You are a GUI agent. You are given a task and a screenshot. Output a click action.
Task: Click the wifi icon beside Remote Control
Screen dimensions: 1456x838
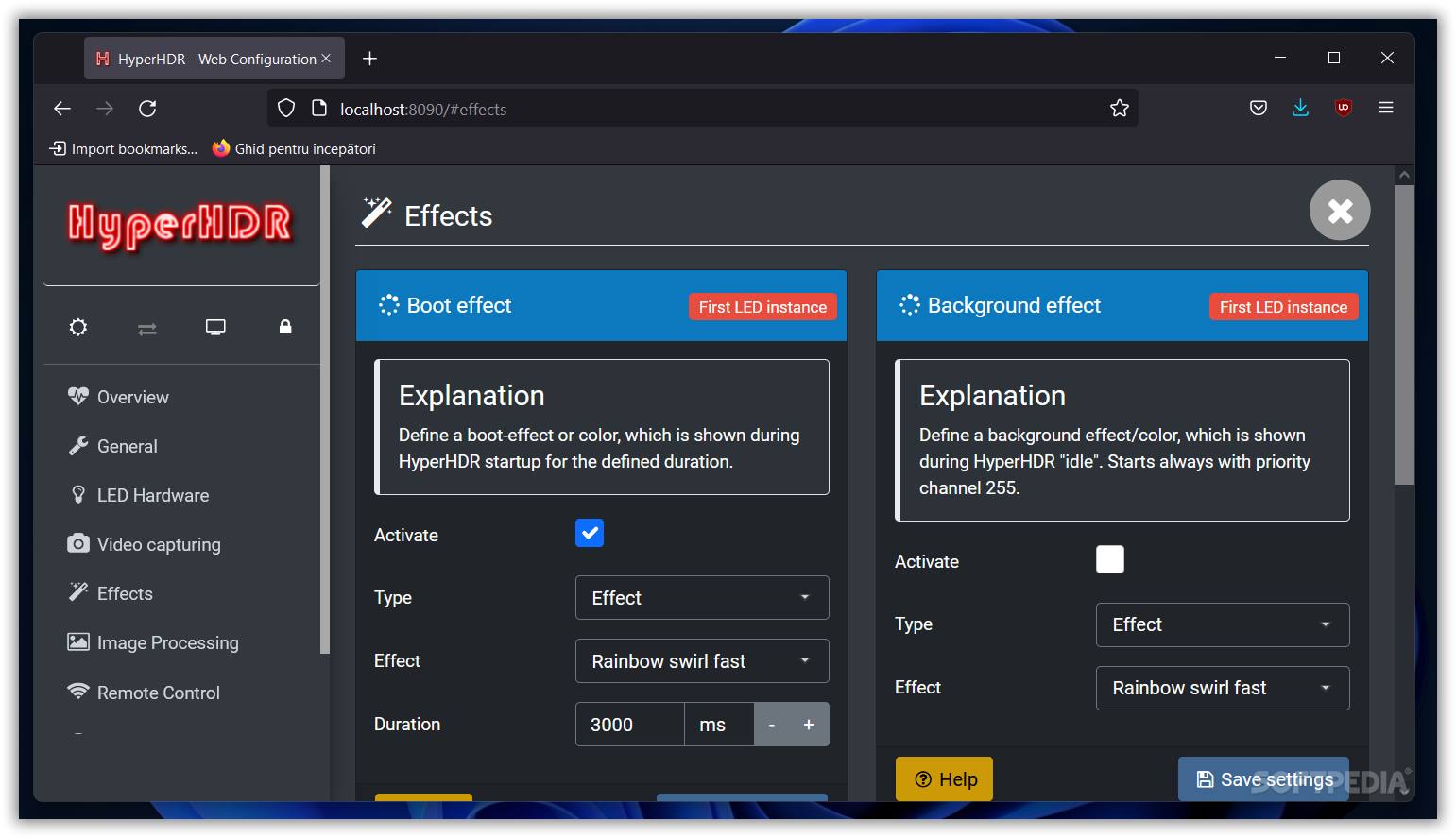point(78,692)
